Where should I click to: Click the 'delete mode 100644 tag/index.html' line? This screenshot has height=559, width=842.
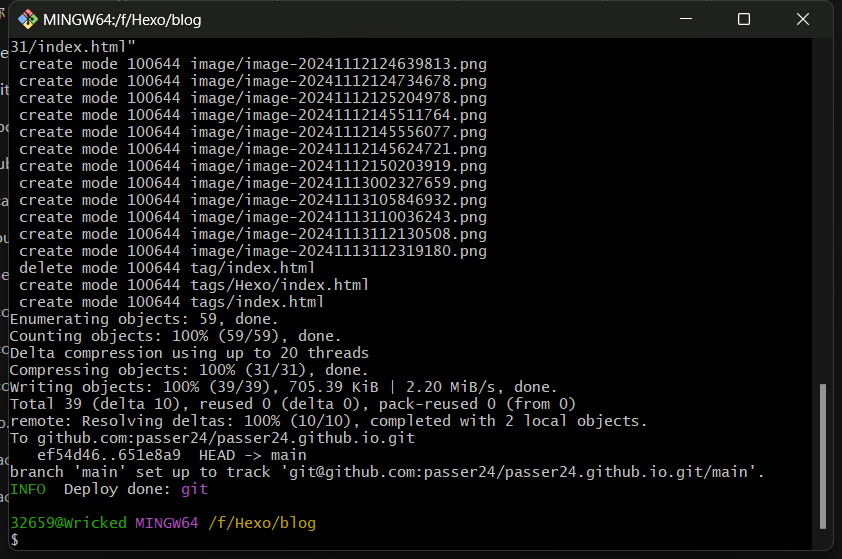167,268
